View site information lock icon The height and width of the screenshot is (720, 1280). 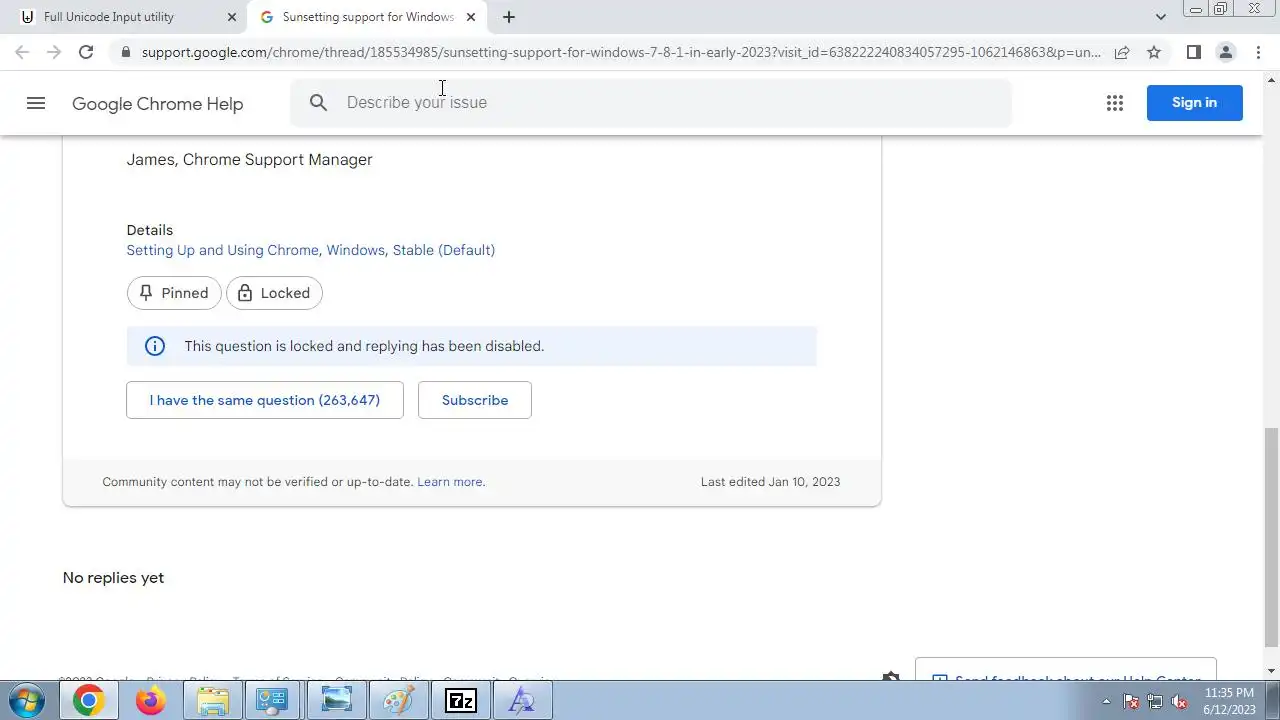coord(125,52)
